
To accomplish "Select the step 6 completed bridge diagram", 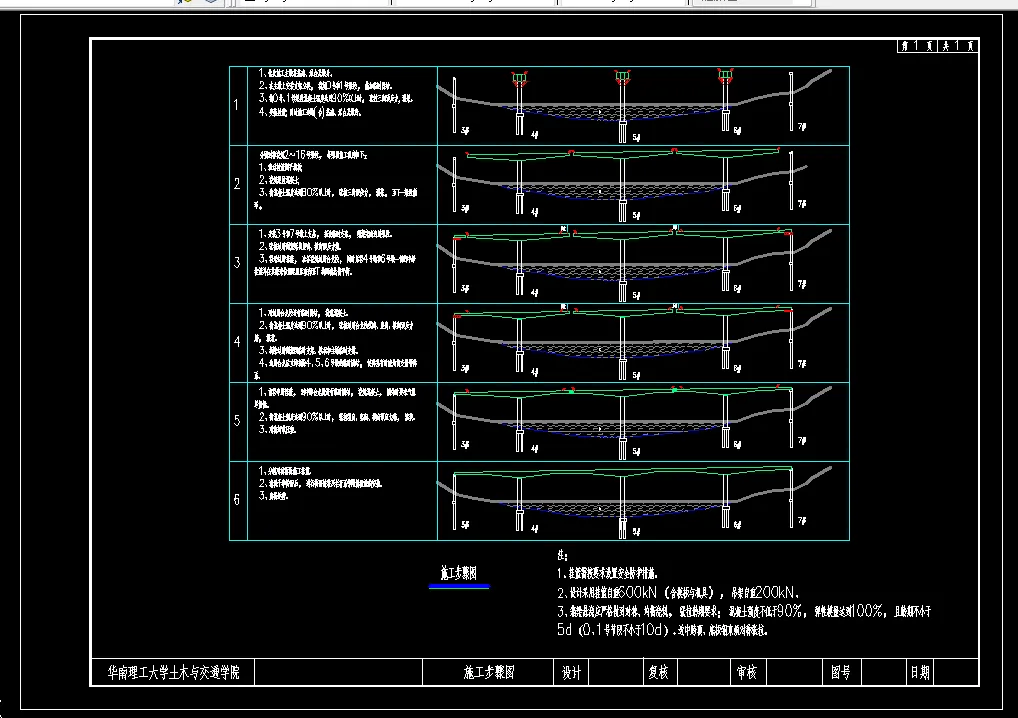I will (643, 501).
